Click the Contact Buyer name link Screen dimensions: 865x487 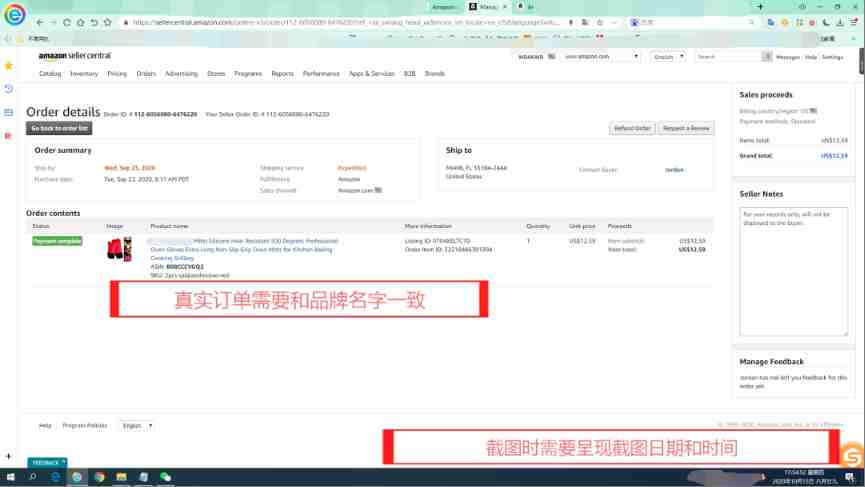(x=674, y=170)
